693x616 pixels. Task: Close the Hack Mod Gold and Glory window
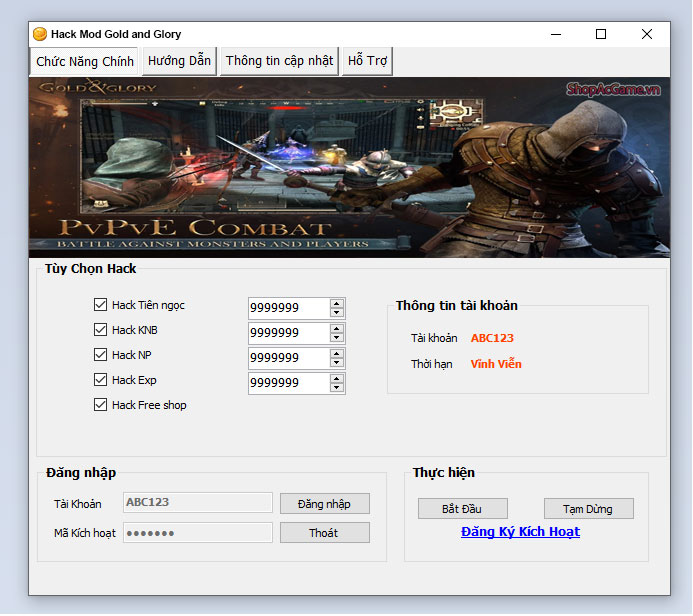647,34
